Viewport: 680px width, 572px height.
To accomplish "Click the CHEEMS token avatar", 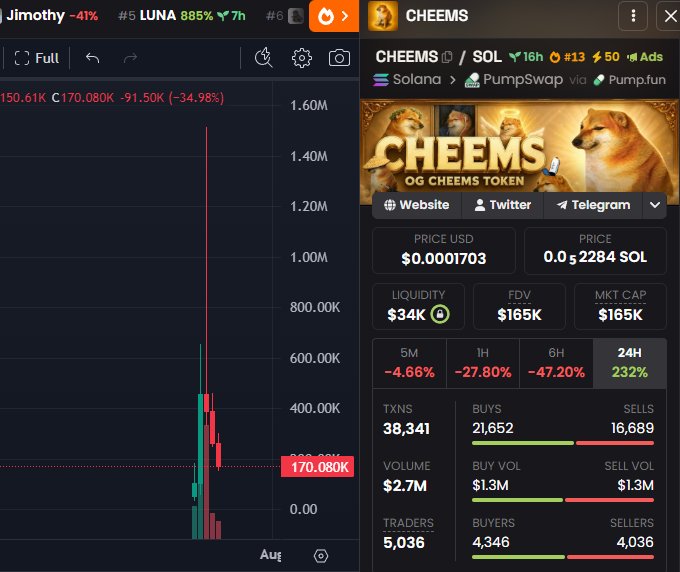I will click(383, 16).
